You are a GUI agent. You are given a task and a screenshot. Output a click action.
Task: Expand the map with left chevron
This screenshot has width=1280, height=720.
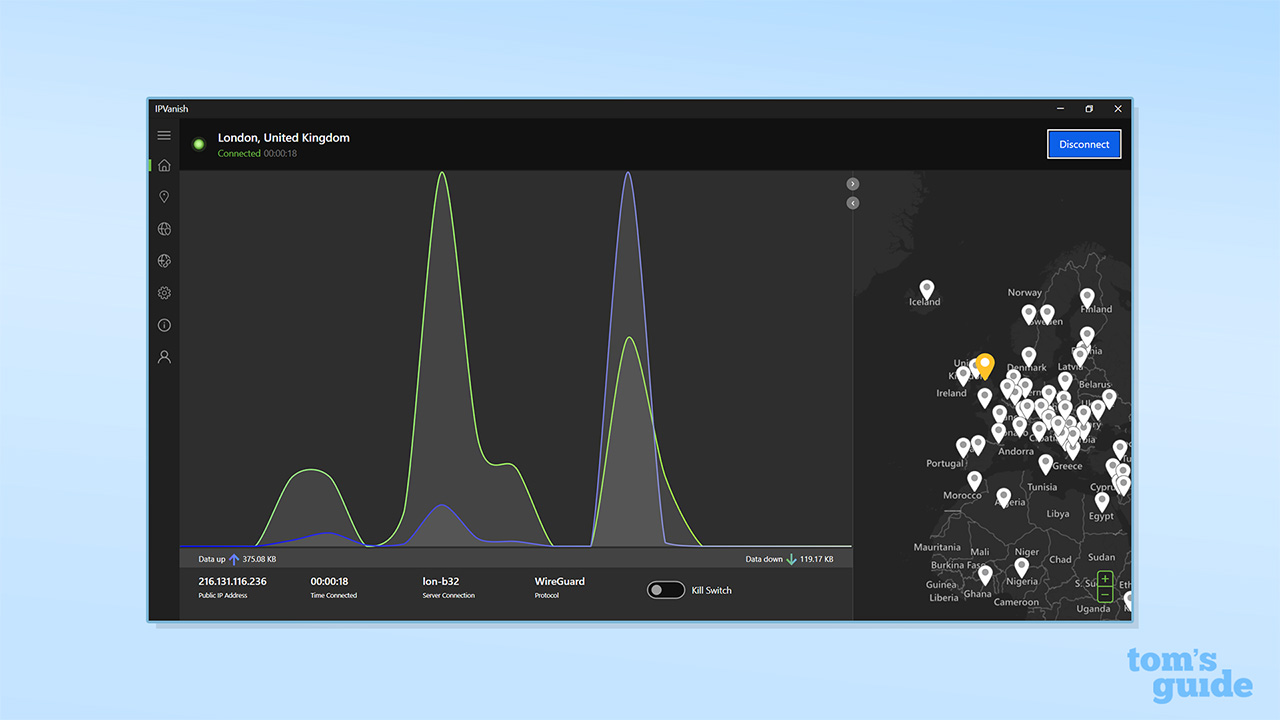click(852, 202)
